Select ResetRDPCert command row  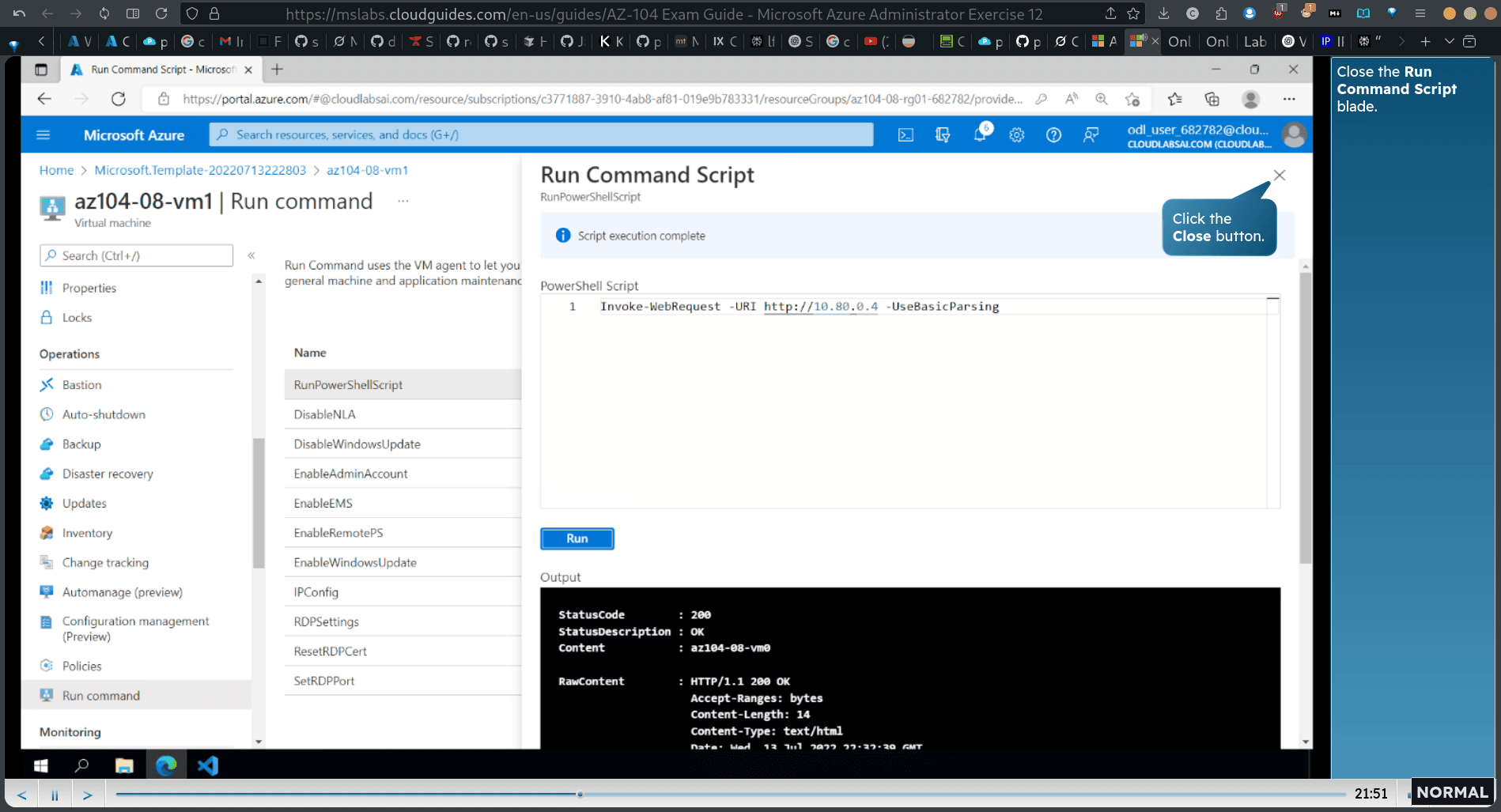(x=403, y=651)
